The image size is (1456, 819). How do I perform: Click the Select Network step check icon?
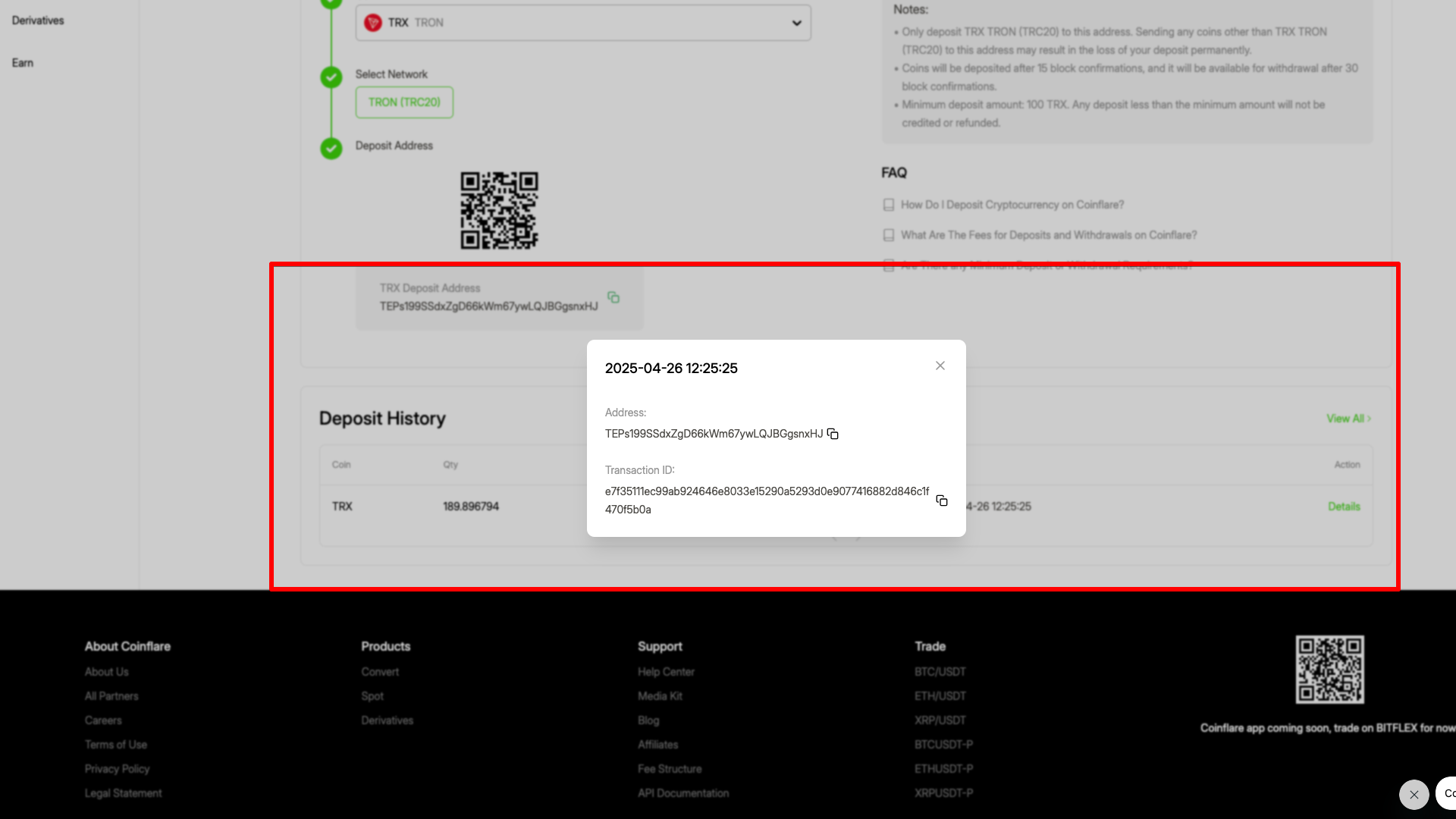331,77
